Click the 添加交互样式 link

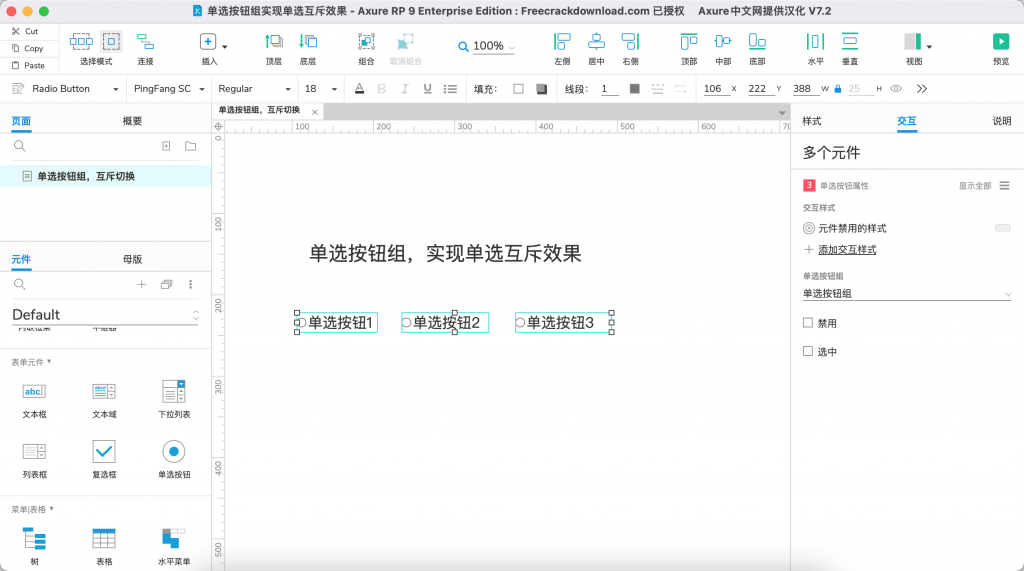coord(846,250)
